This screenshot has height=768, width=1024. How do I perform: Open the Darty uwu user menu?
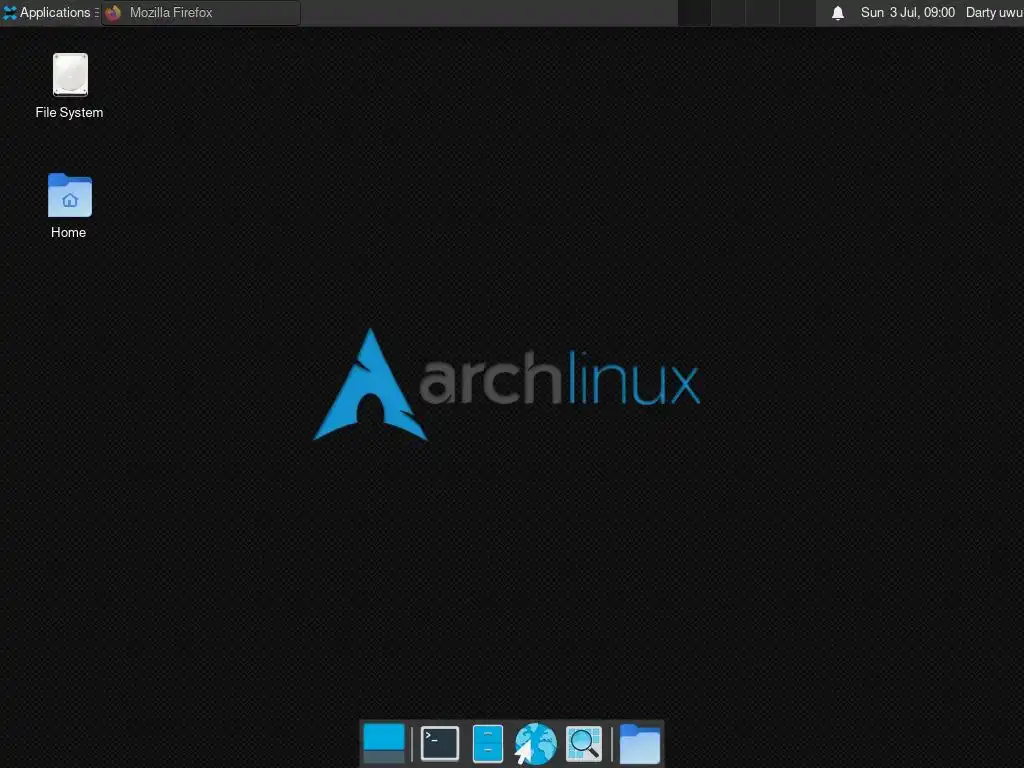coord(994,12)
